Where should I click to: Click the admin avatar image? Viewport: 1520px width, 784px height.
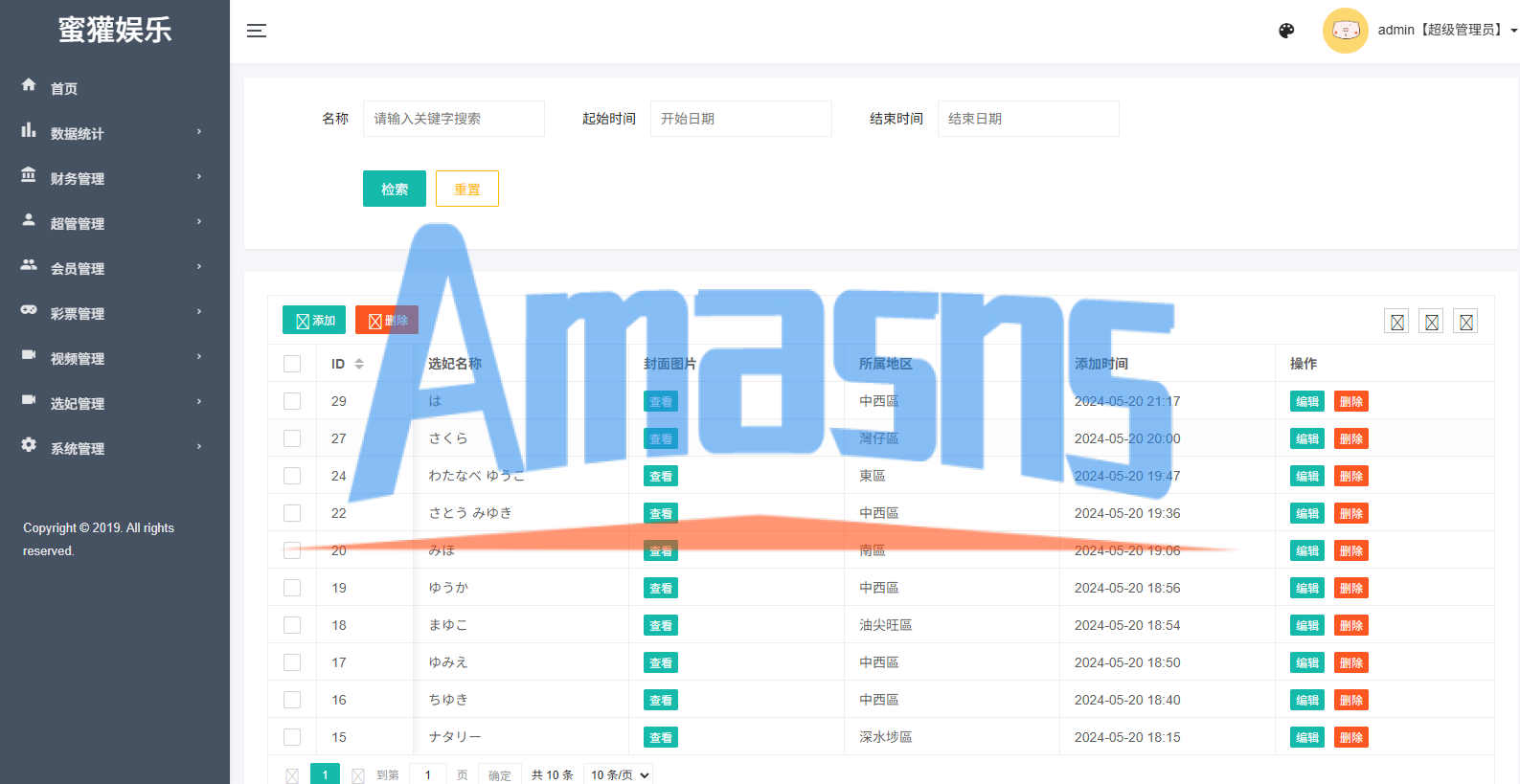[1346, 31]
